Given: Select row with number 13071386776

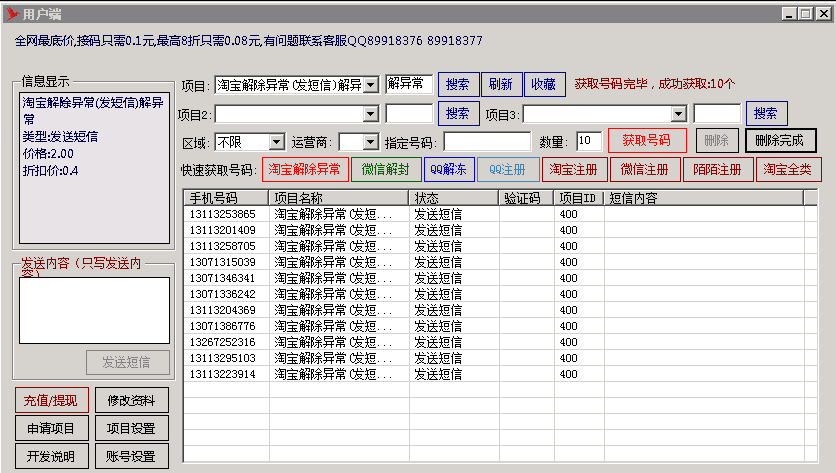Looking at the screenshot, I should point(500,326).
